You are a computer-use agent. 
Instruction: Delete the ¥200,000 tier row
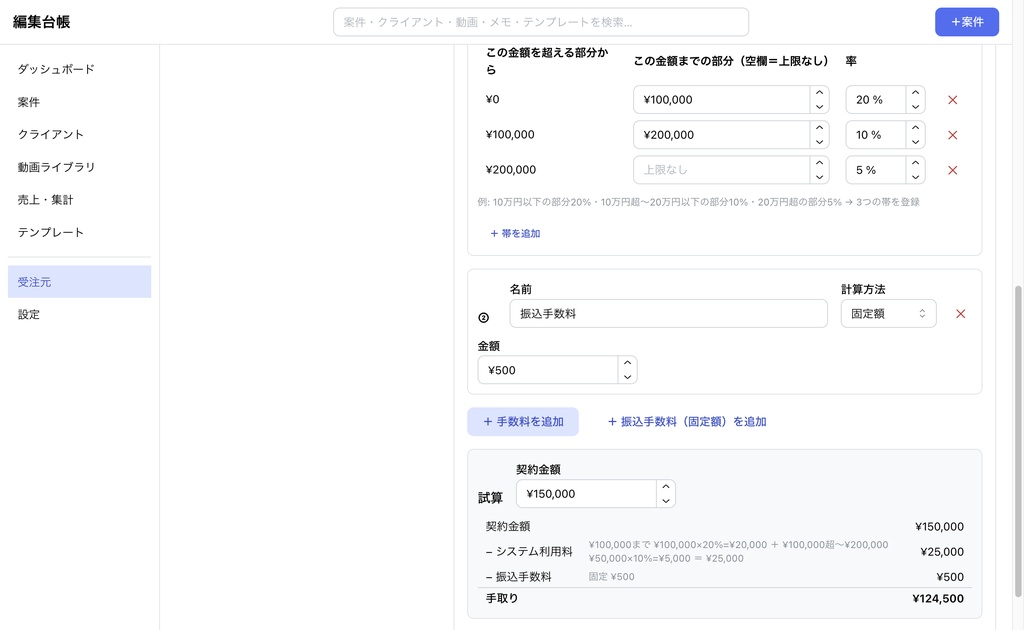click(x=952, y=170)
